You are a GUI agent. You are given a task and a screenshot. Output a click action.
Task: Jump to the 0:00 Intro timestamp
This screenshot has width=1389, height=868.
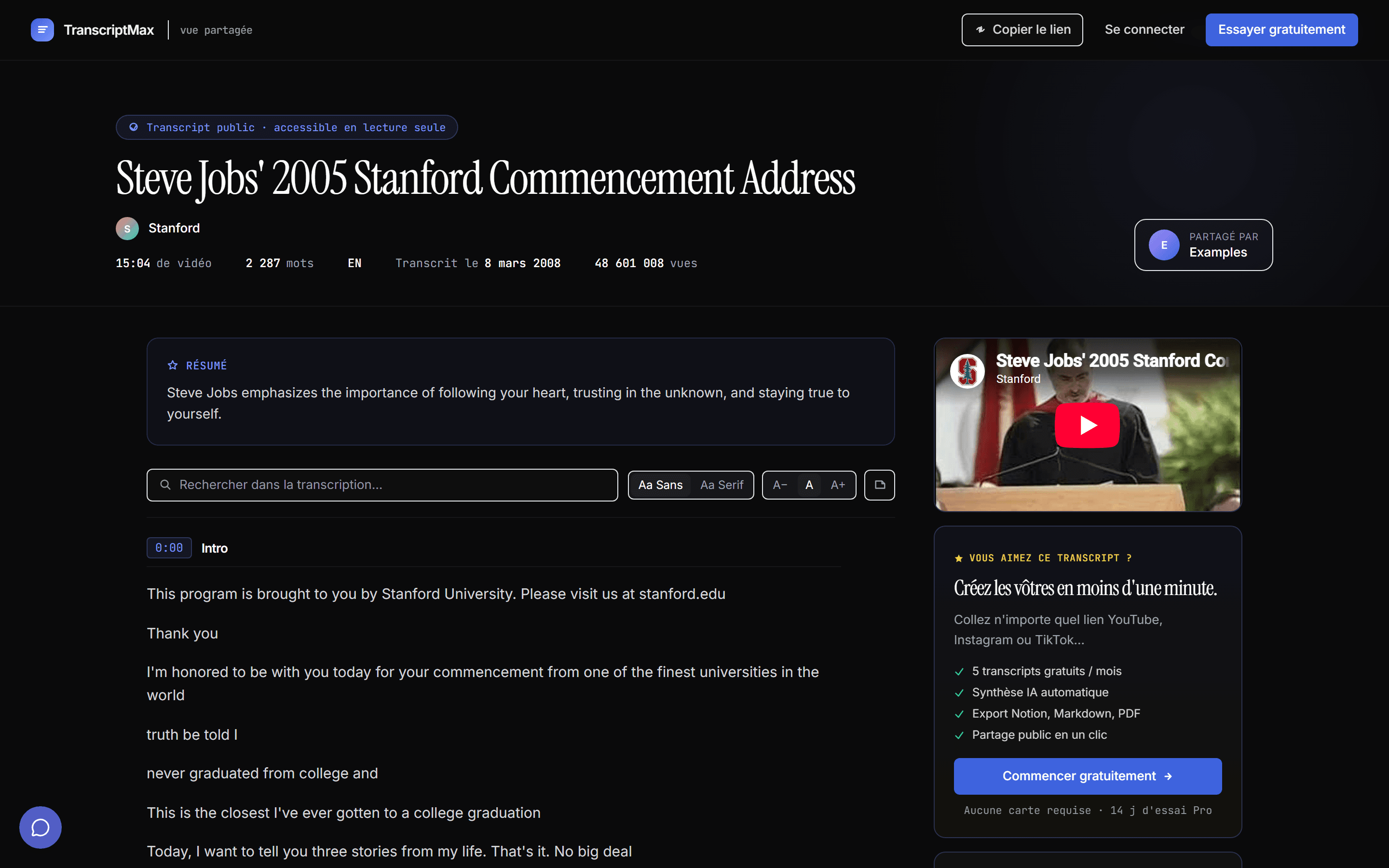[x=169, y=548]
